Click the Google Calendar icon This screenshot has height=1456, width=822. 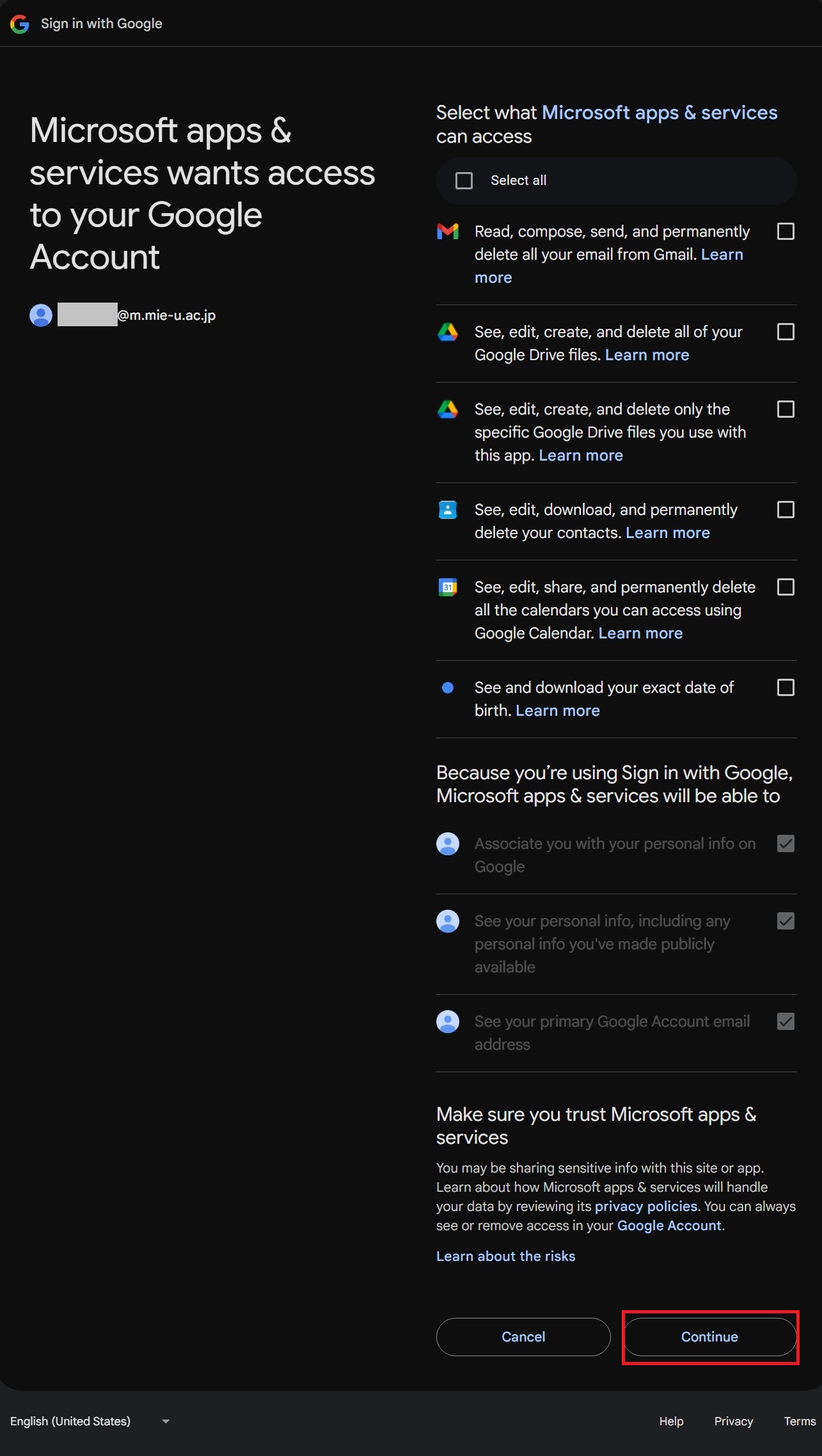click(448, 587)
